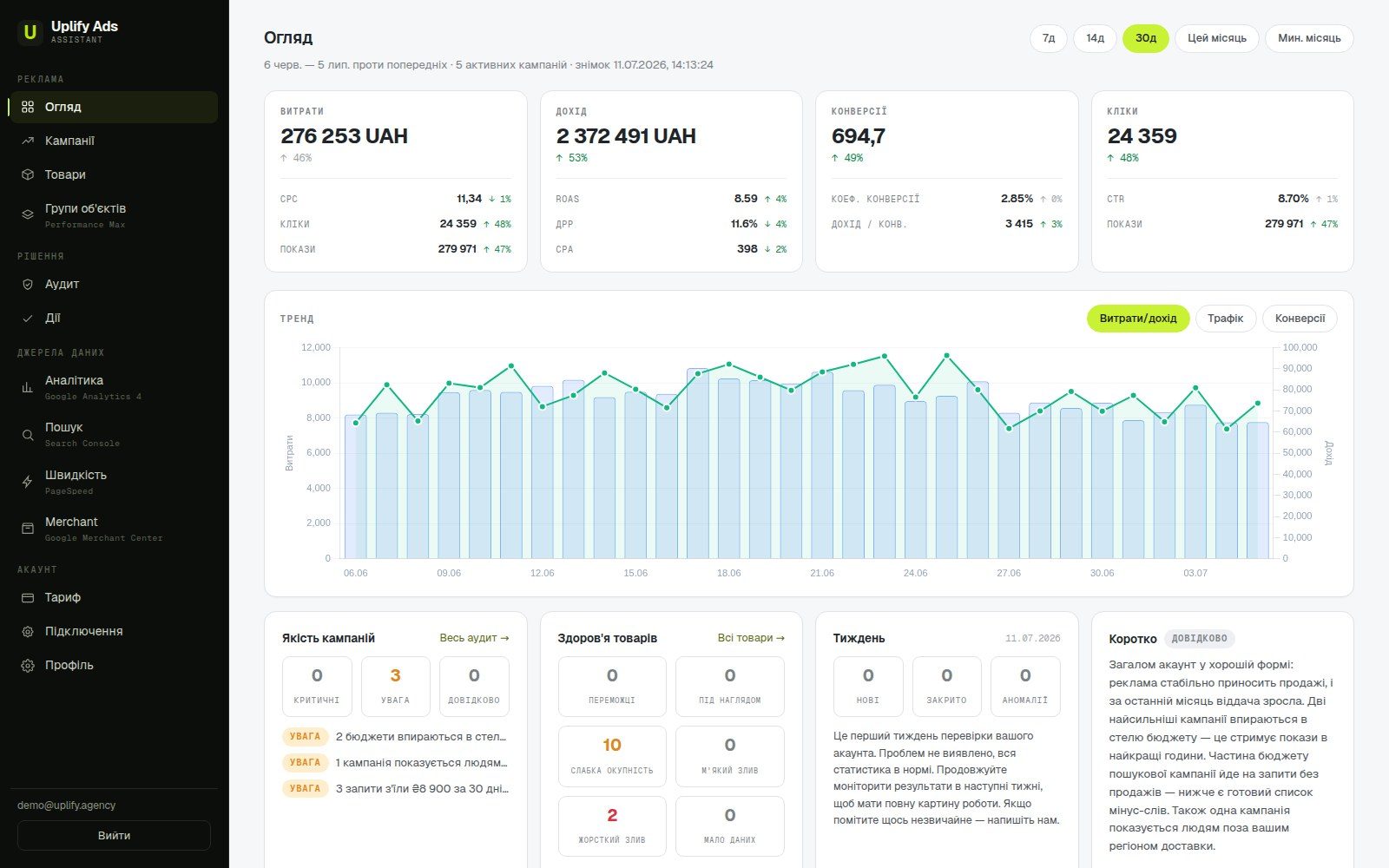Click the Швидкість lightning icon
This screenshot has height=868, width=1389.
[28, 482]
